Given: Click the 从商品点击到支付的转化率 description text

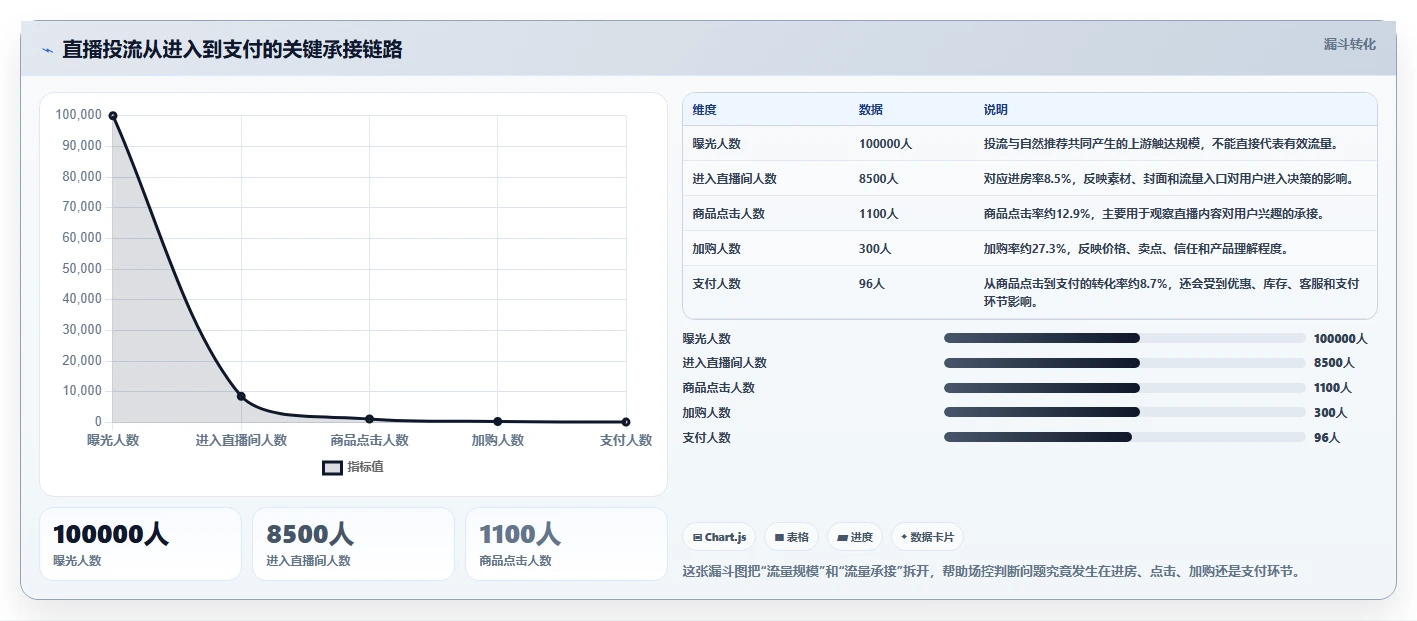Looking at the screenshot, I should pyautogui.click(x=1171, y=293).
